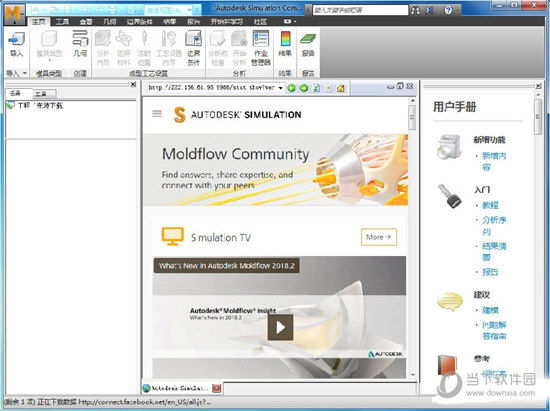Click the Moldflow Community banner
The height and width of the screenshot is (411, 550).
[275, 169]
